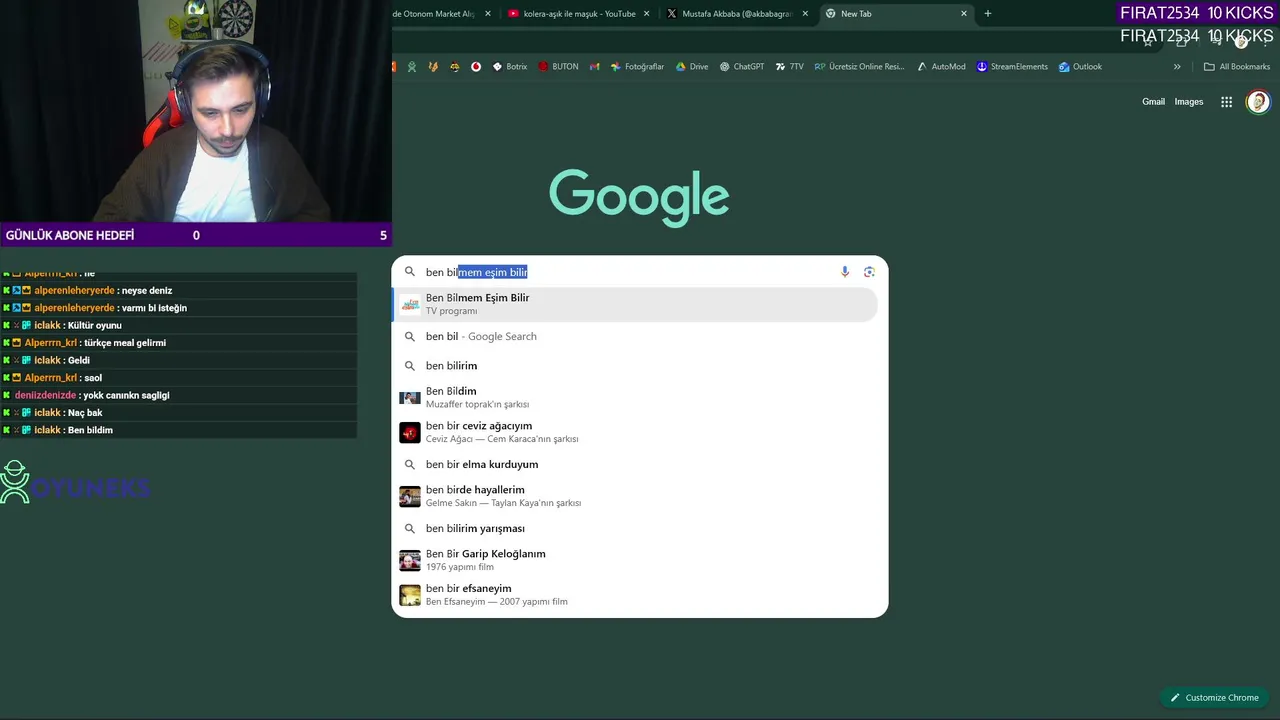1280x720 pixels.
Task: Close the Otonom Market tab
Action: 488,14
